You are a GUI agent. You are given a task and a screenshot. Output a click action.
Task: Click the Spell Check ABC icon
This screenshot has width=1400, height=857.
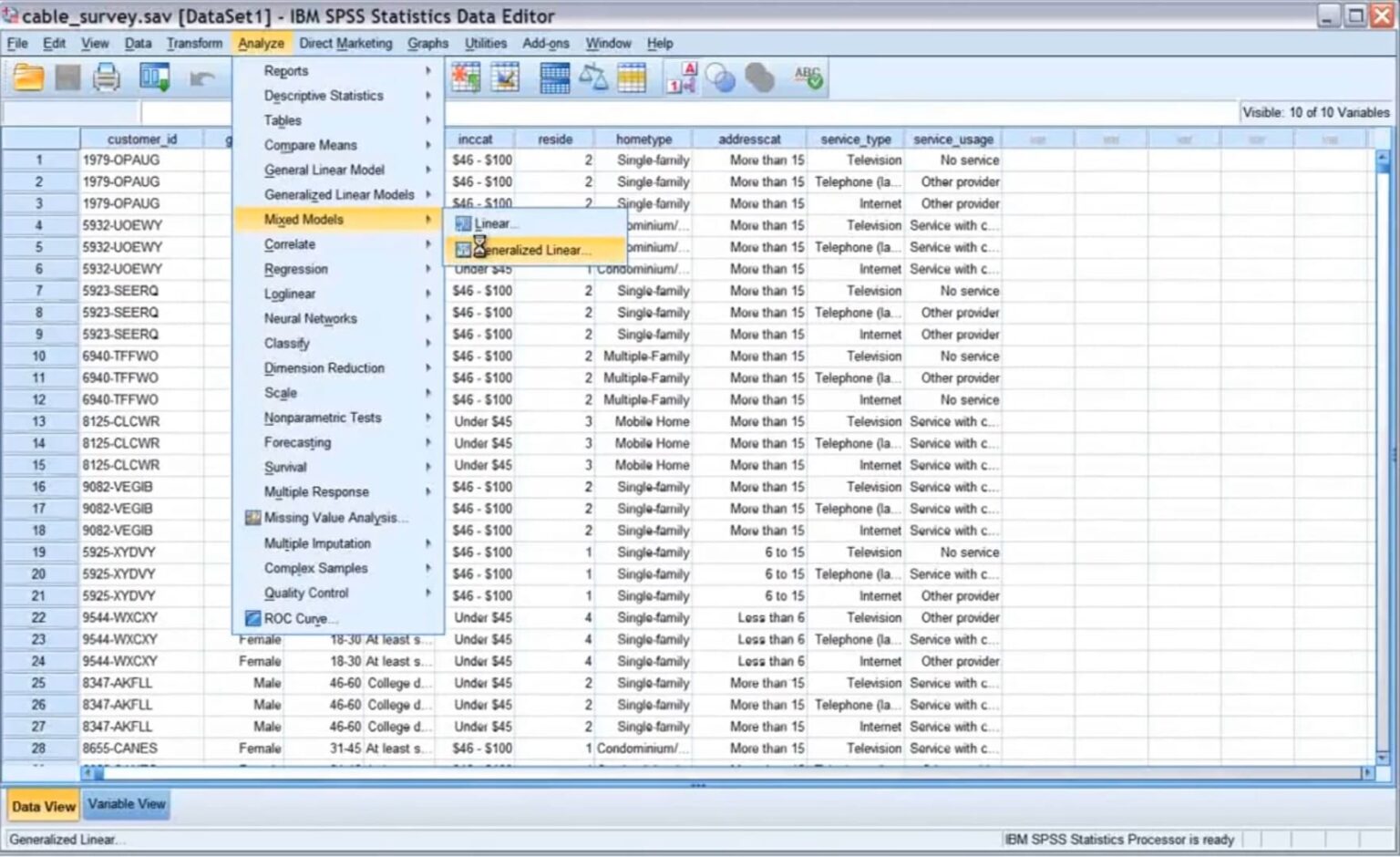coord(808,77)
